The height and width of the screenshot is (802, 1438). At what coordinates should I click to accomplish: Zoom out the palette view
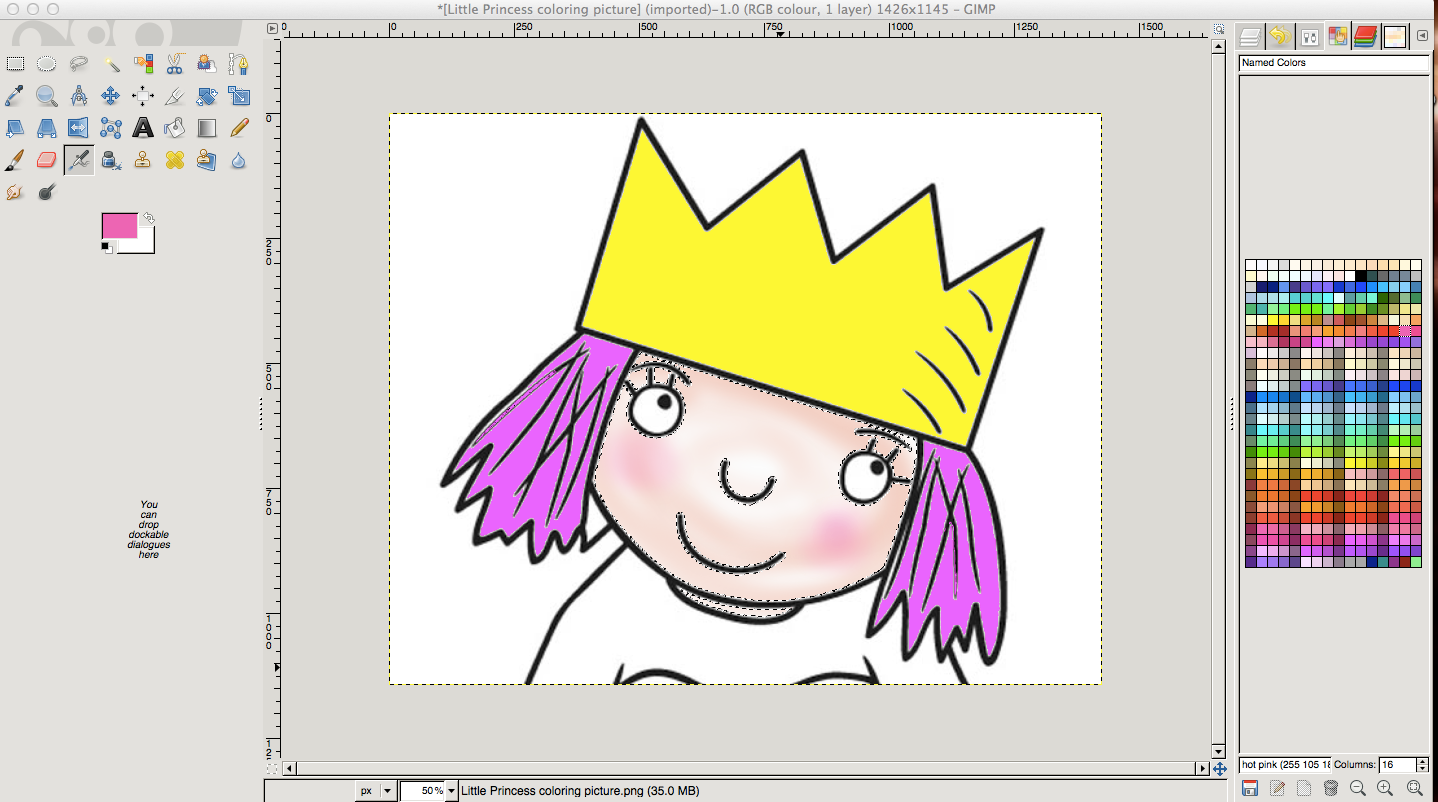1358,789
